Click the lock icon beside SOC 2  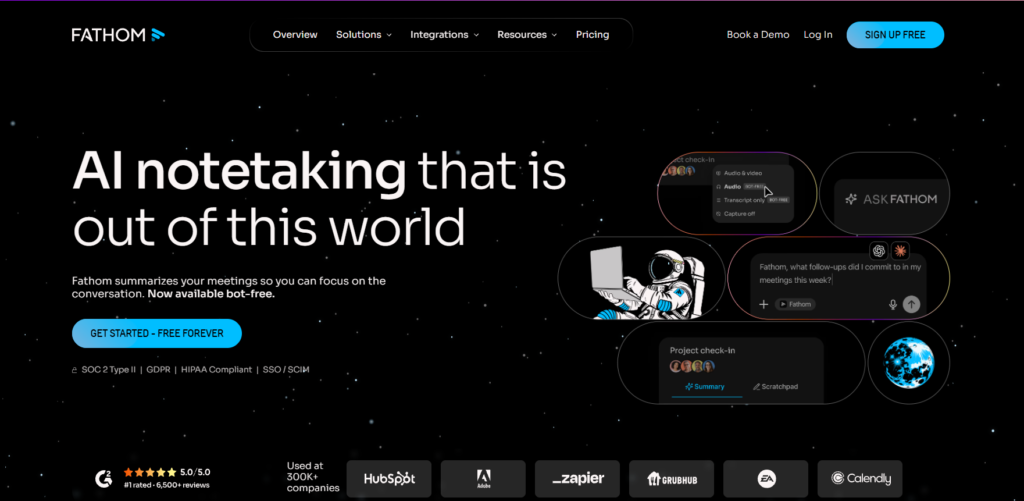[74, 370]
